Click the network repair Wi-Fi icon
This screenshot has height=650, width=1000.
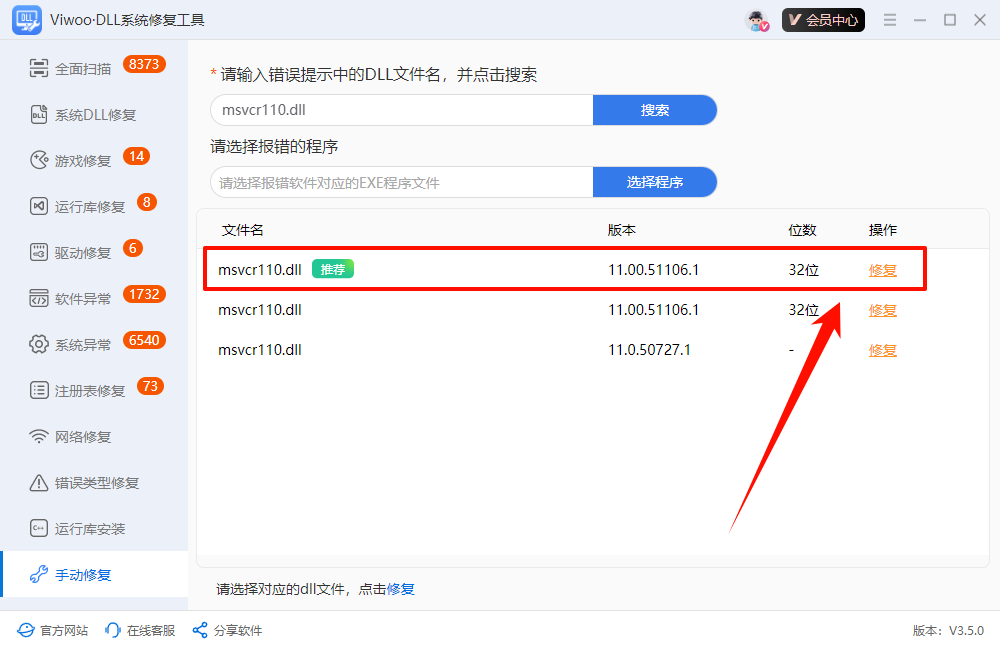coord(39,436)
